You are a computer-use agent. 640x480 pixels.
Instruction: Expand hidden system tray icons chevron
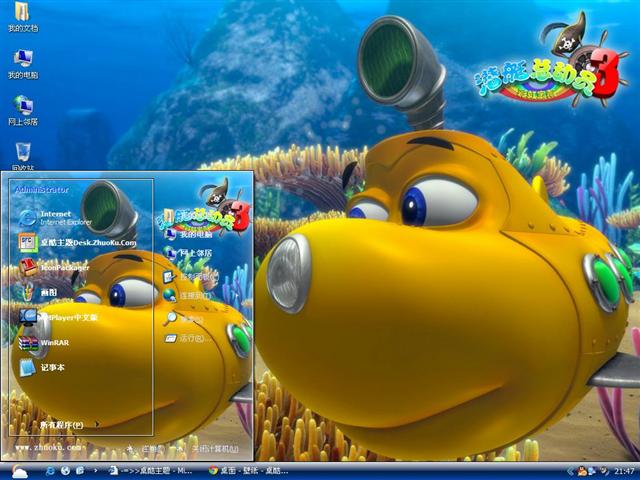point(570,471)
